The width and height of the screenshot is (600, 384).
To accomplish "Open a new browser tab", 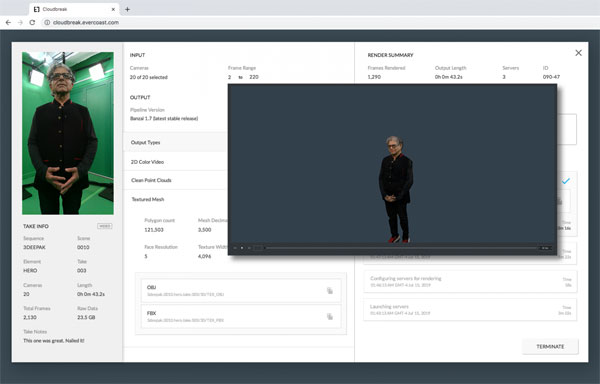I will pos(127,9).
